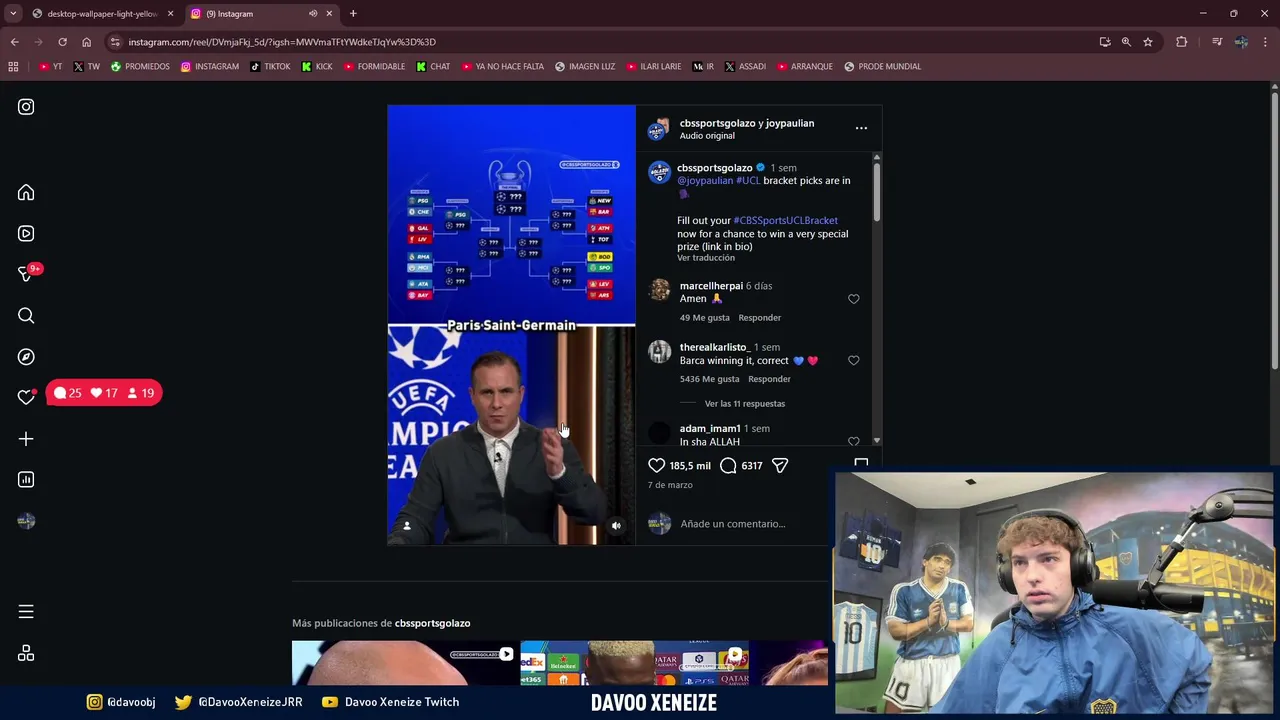Like marcellherpai's comment
The height and width of the screenshot is (720, 1280).
[x=853, y=299]
